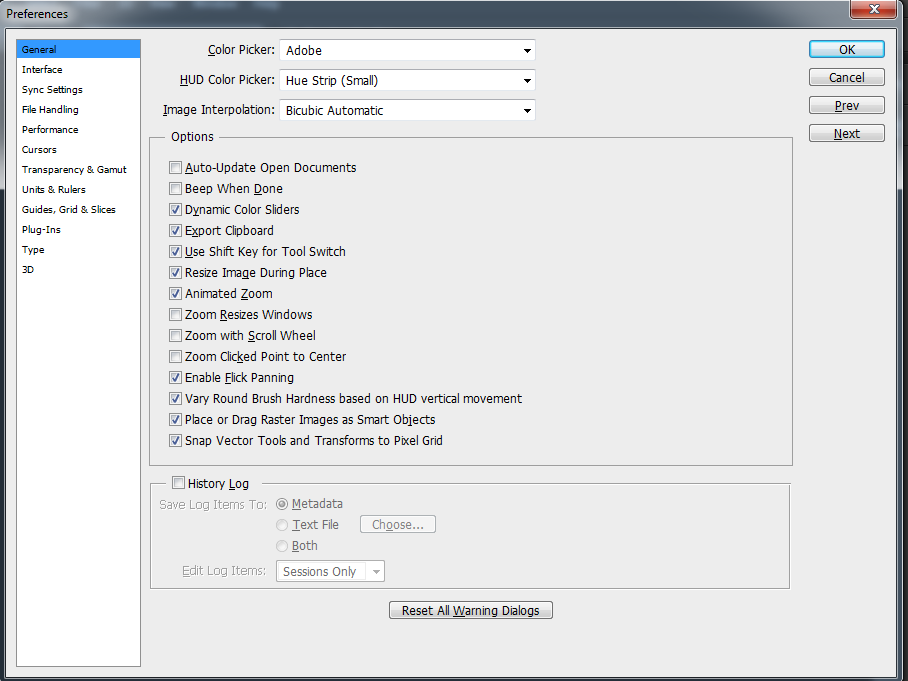Open the Color Picker dropdown

coord(407,50)
